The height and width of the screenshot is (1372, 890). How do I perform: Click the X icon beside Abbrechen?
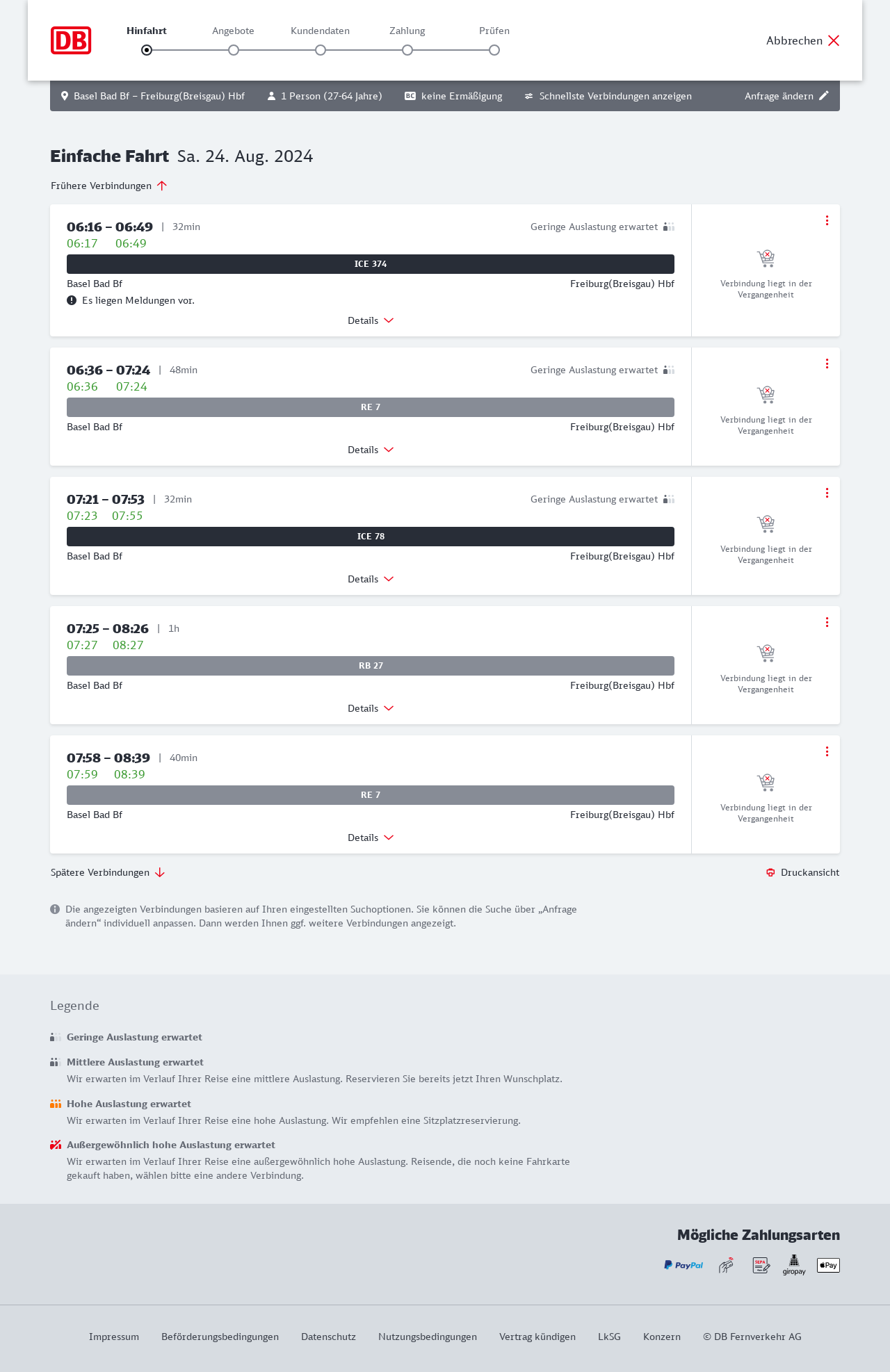834,40
